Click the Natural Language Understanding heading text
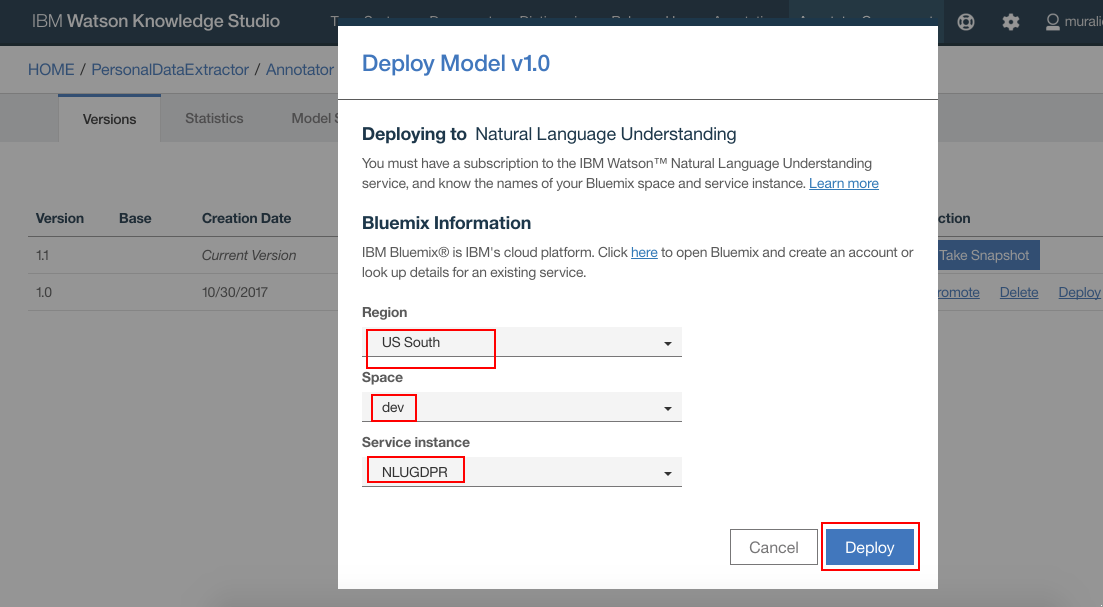 pos(606,134)
